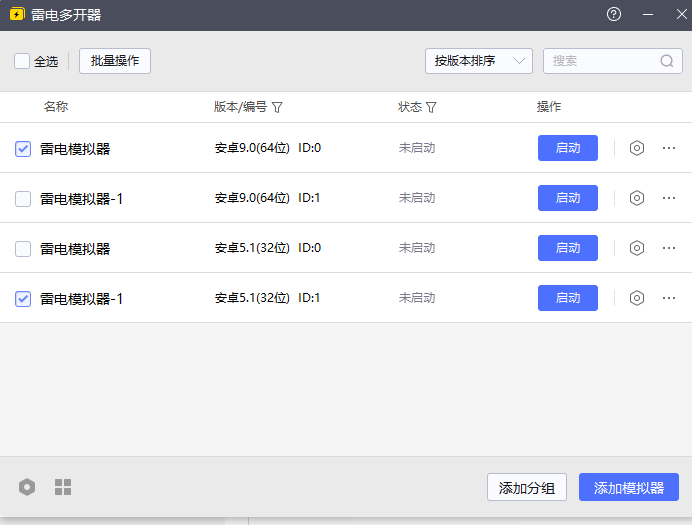This screenshot has width=692, height=525.
Task: Open settings gear for 安卓5.1 雷电模拟器 ID:0
Action: pyautogui.click(x=637, y=248)
